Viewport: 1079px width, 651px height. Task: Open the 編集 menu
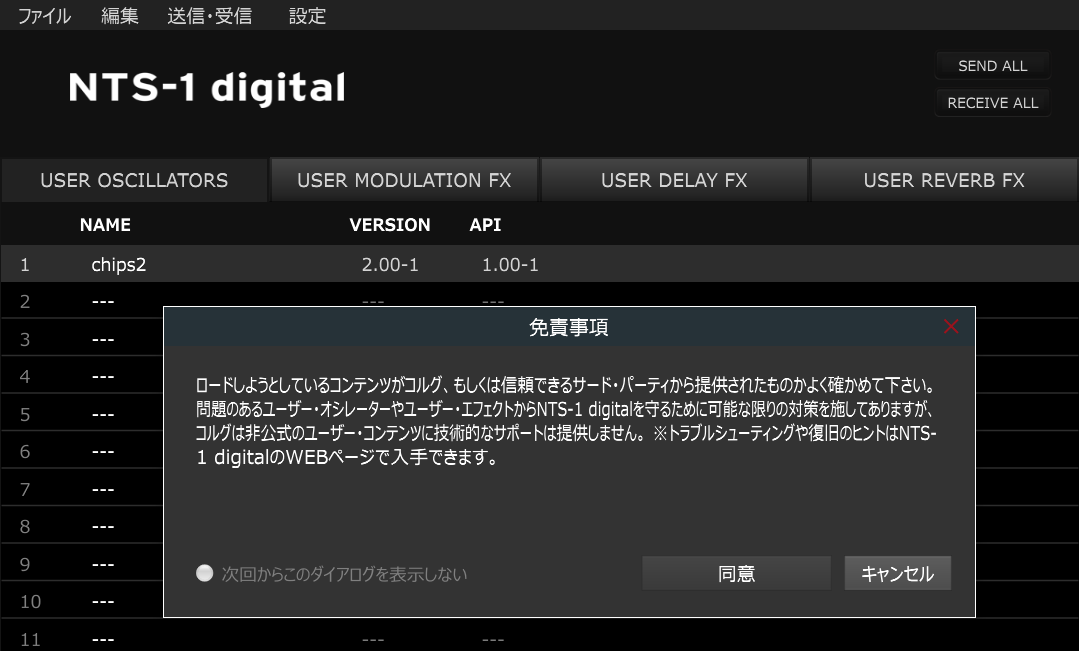click(120, 15)
